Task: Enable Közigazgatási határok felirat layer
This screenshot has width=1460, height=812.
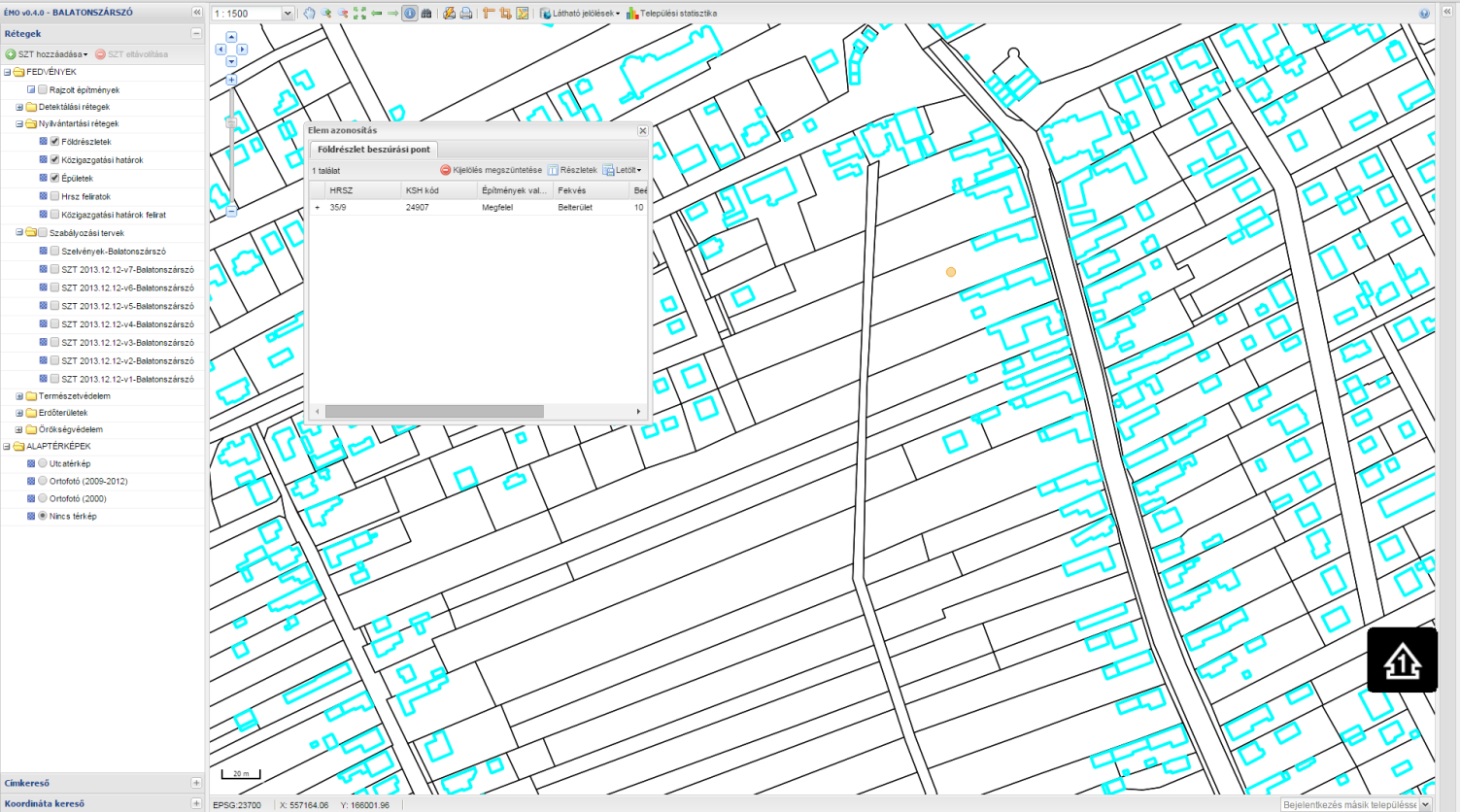Action: [x=54, y=215]
